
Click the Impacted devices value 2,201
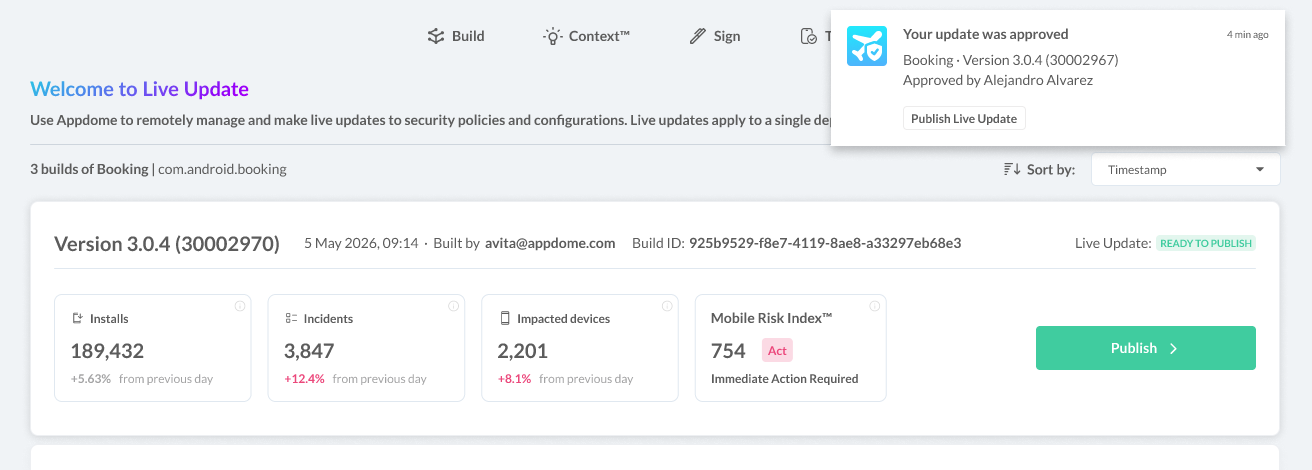(x=523, y=351)
